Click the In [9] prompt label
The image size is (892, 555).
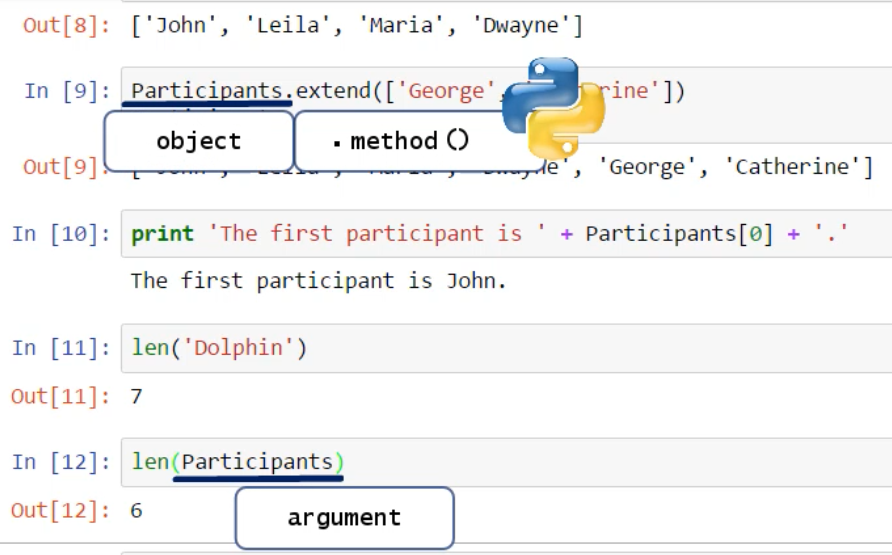[67, 91]
